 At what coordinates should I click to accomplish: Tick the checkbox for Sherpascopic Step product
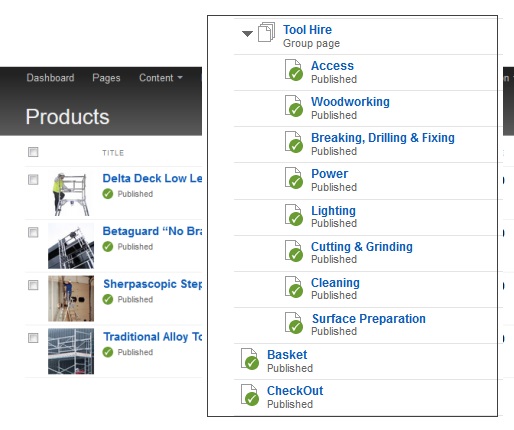(x=33, y=285)
